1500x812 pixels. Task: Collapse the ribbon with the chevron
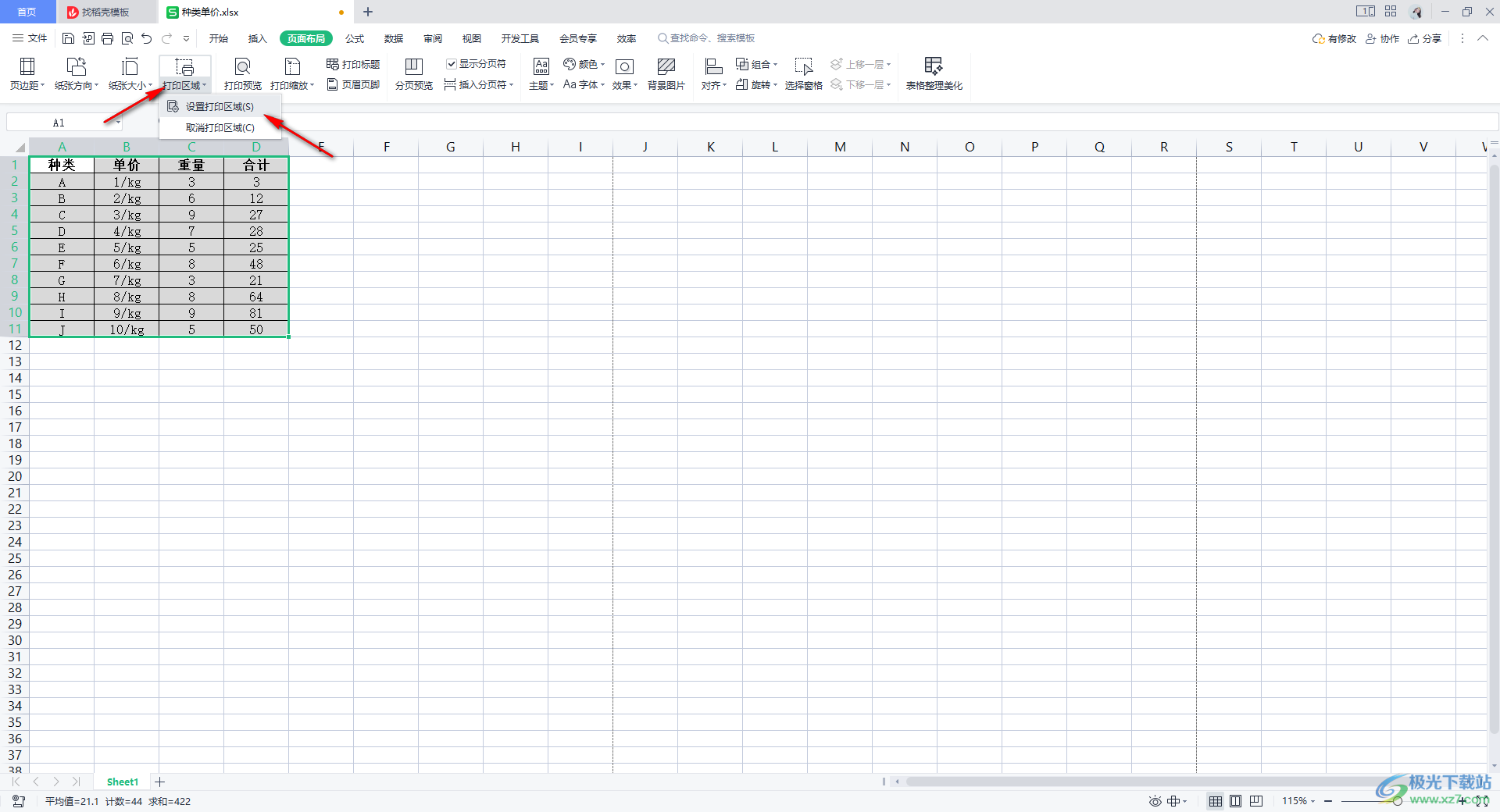(1482, 38)
